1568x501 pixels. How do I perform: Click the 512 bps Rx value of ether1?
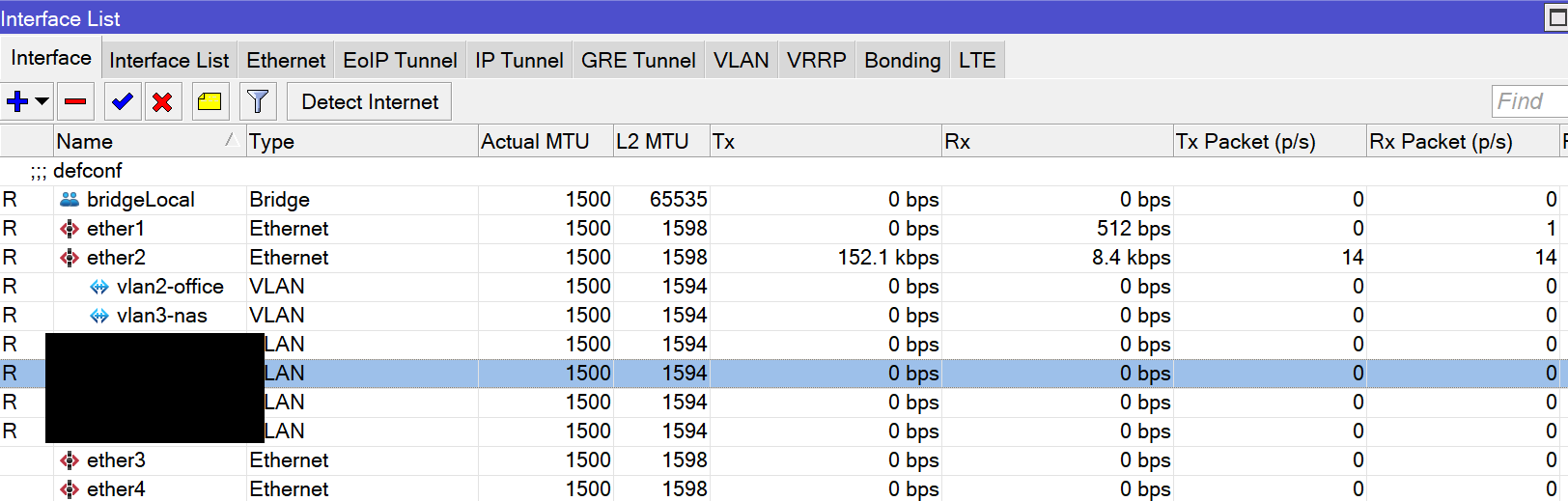point(1134,229)
